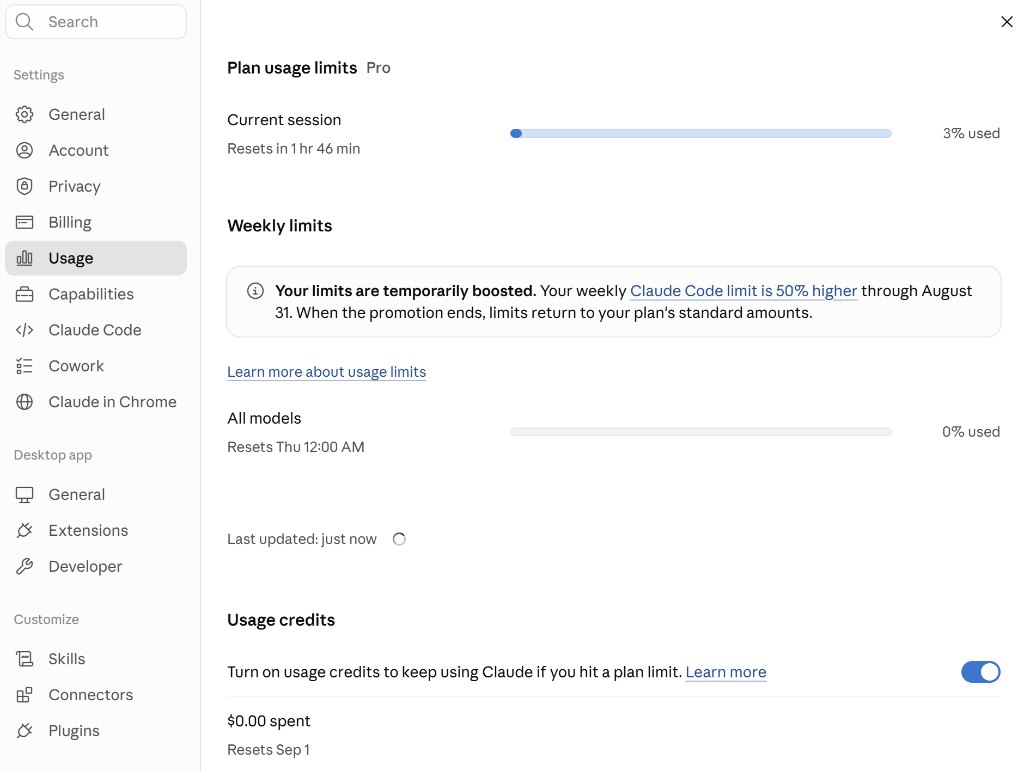
Task: Click the General gear icon under Settings
Action: pyautogui.click(x=24, y=114)
